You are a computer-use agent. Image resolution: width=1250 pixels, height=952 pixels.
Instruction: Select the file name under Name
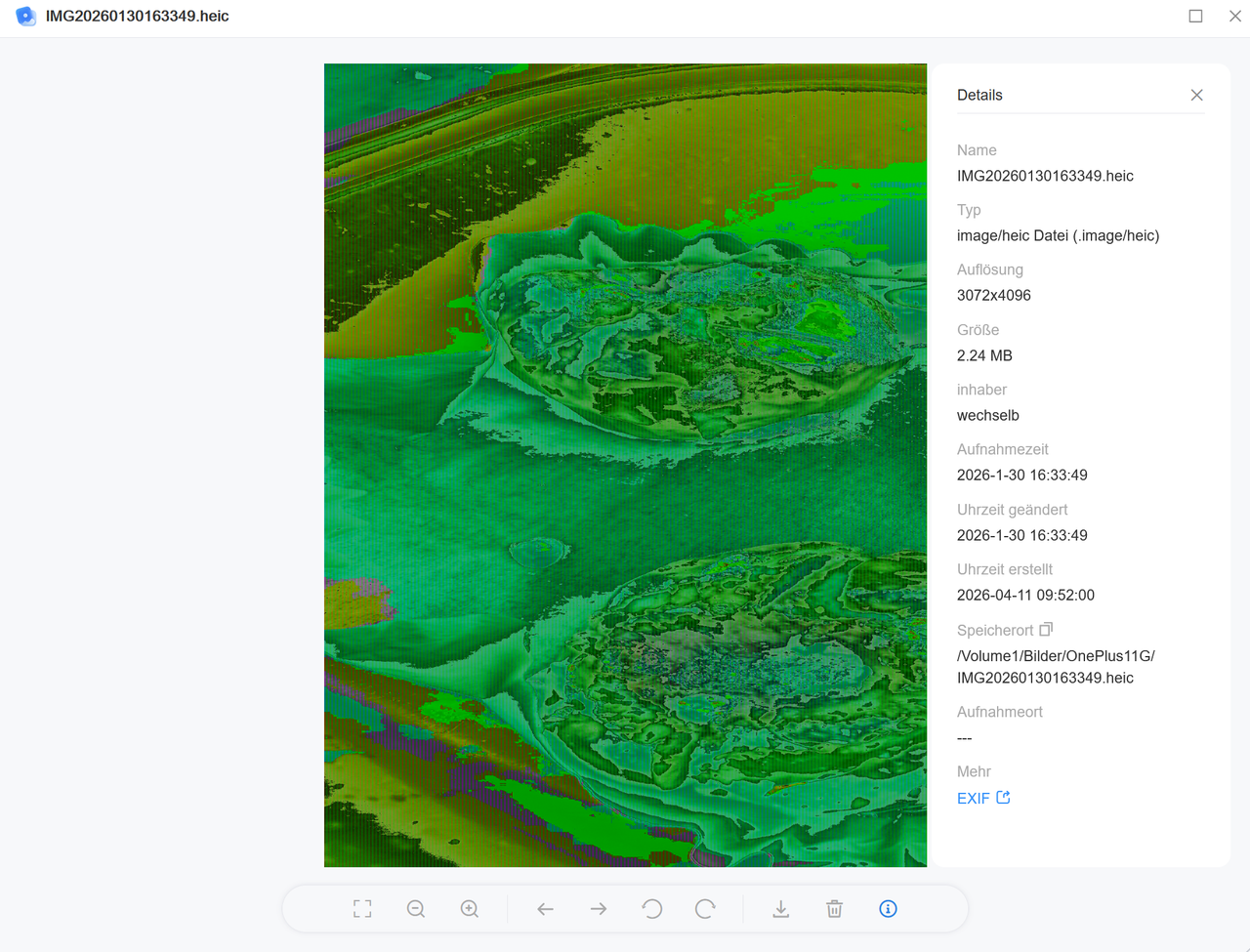pyautogui.click(x=1045, y=176)
